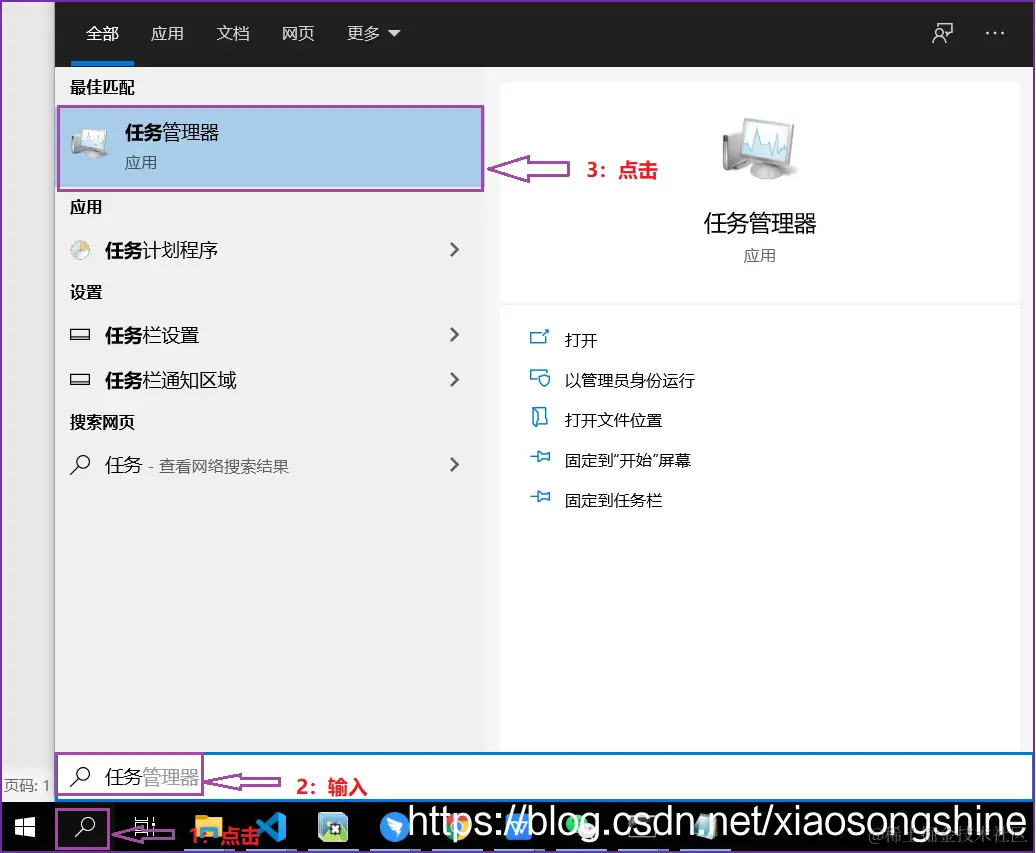The height and width of the screenshot is (853, 1036).
Task: Click the folder icon for 打开文件位置
Action: click(540, 417)
